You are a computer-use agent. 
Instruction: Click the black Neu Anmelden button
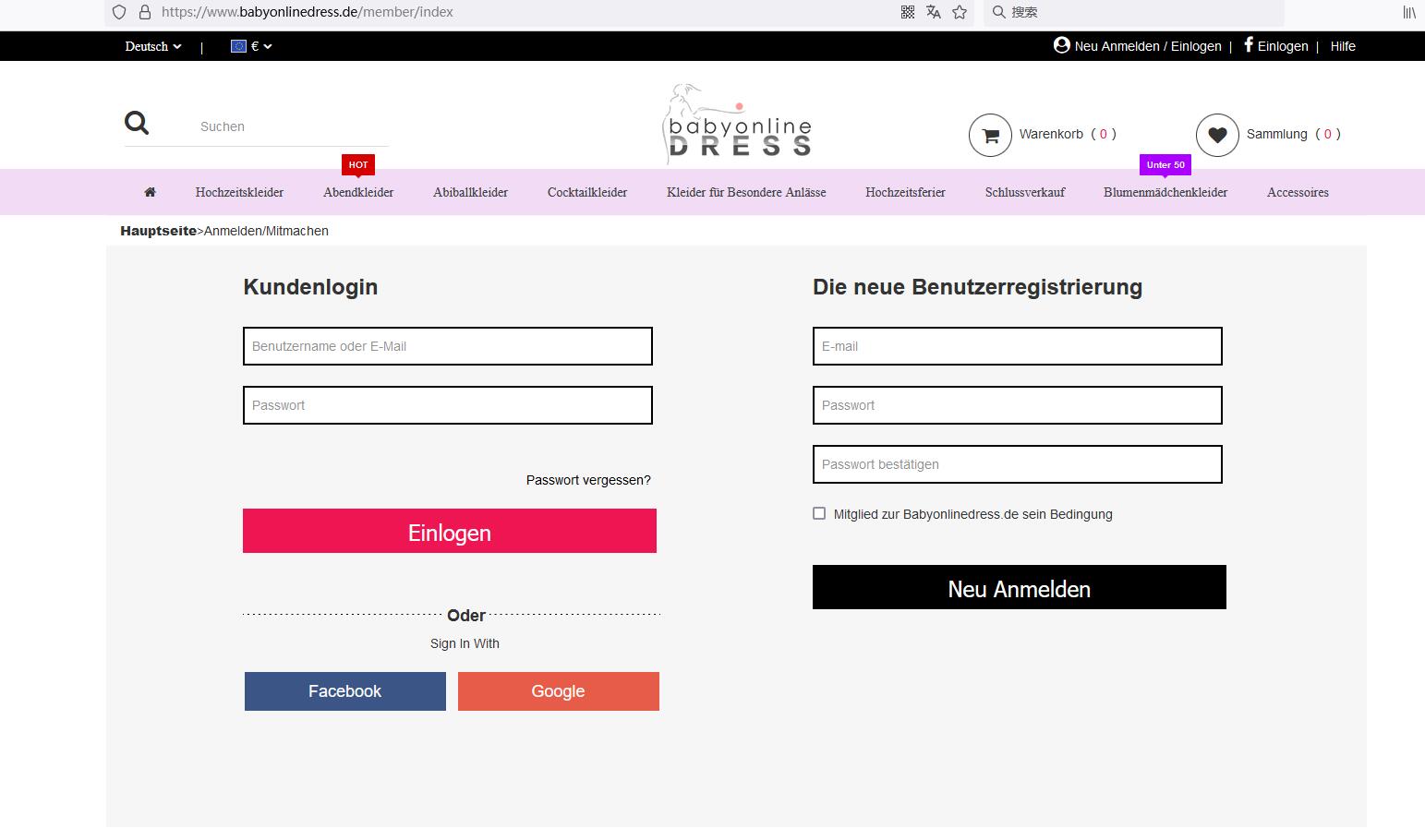(1019, 587)
